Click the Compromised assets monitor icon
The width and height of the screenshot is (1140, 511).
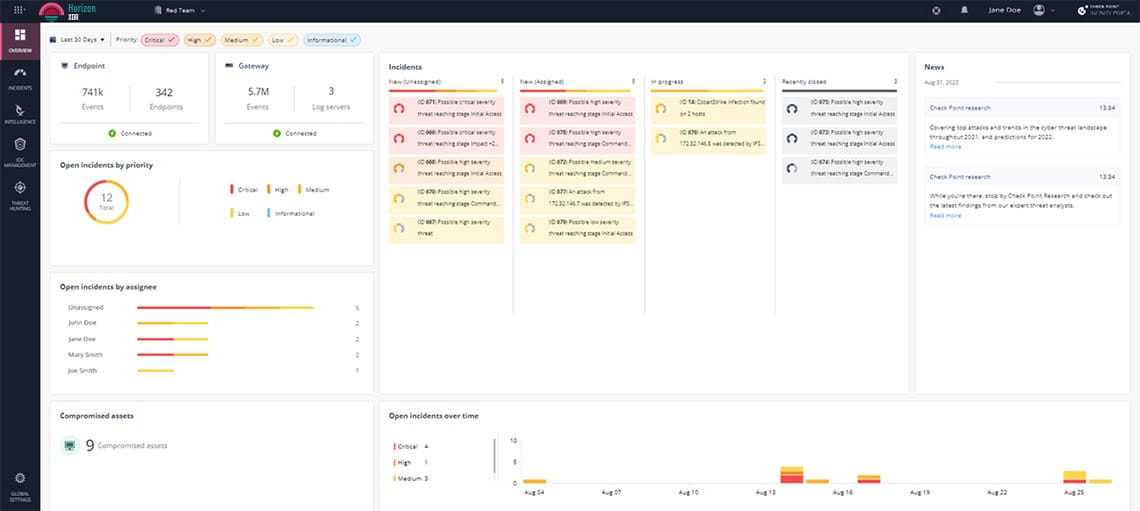[x=70, y=445]
